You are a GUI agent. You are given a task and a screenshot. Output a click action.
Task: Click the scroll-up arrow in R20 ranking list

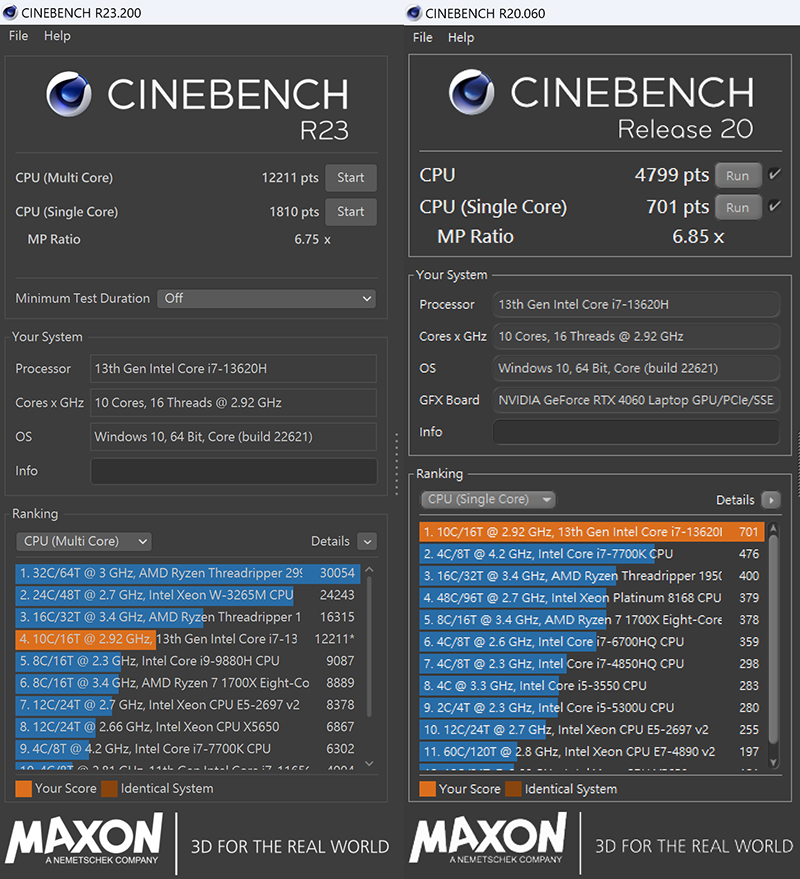coord(773,528)
